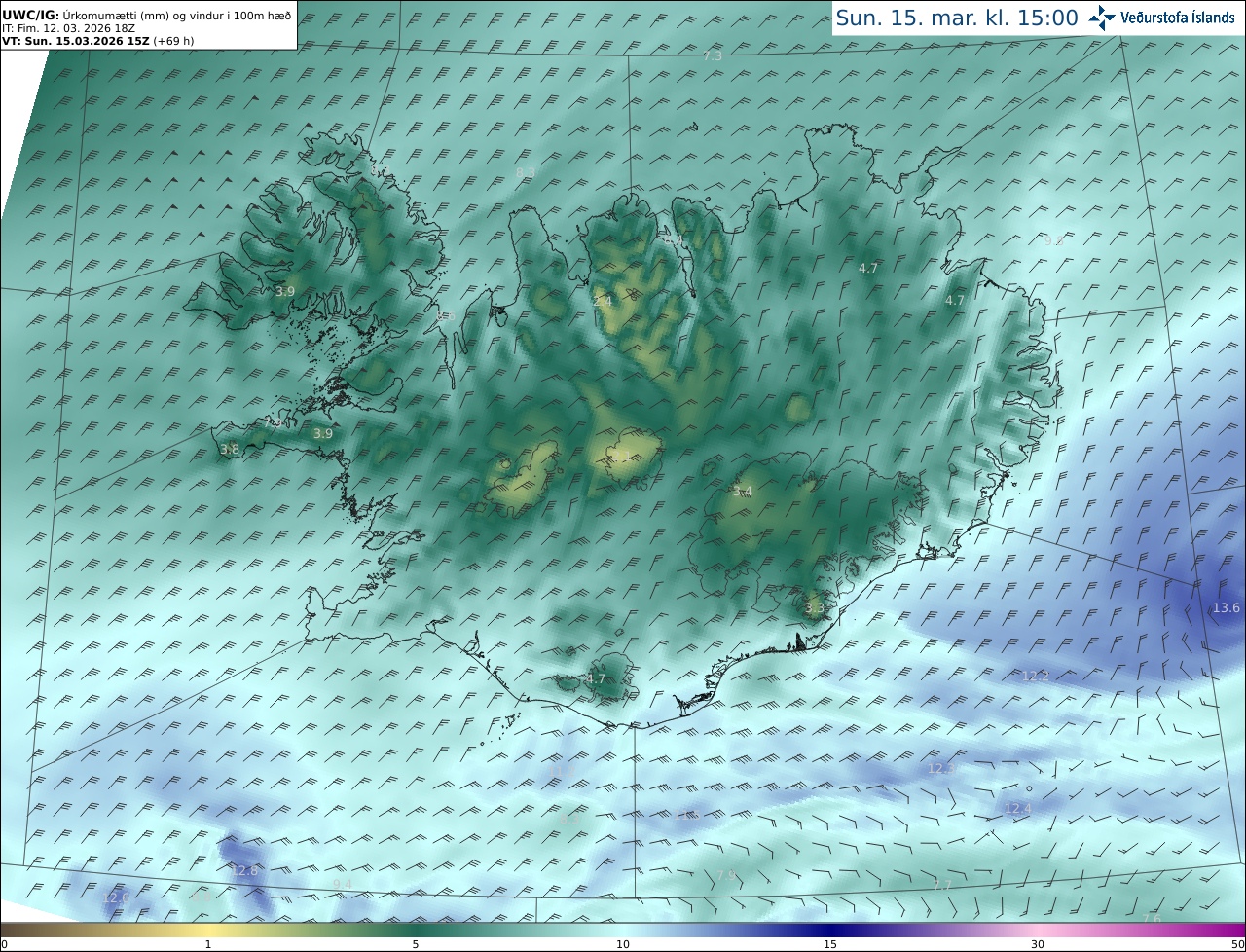Click the colorbar at the 10 mm tick
This screenshot has width=1246, height=952.
[x=623, y=930]
